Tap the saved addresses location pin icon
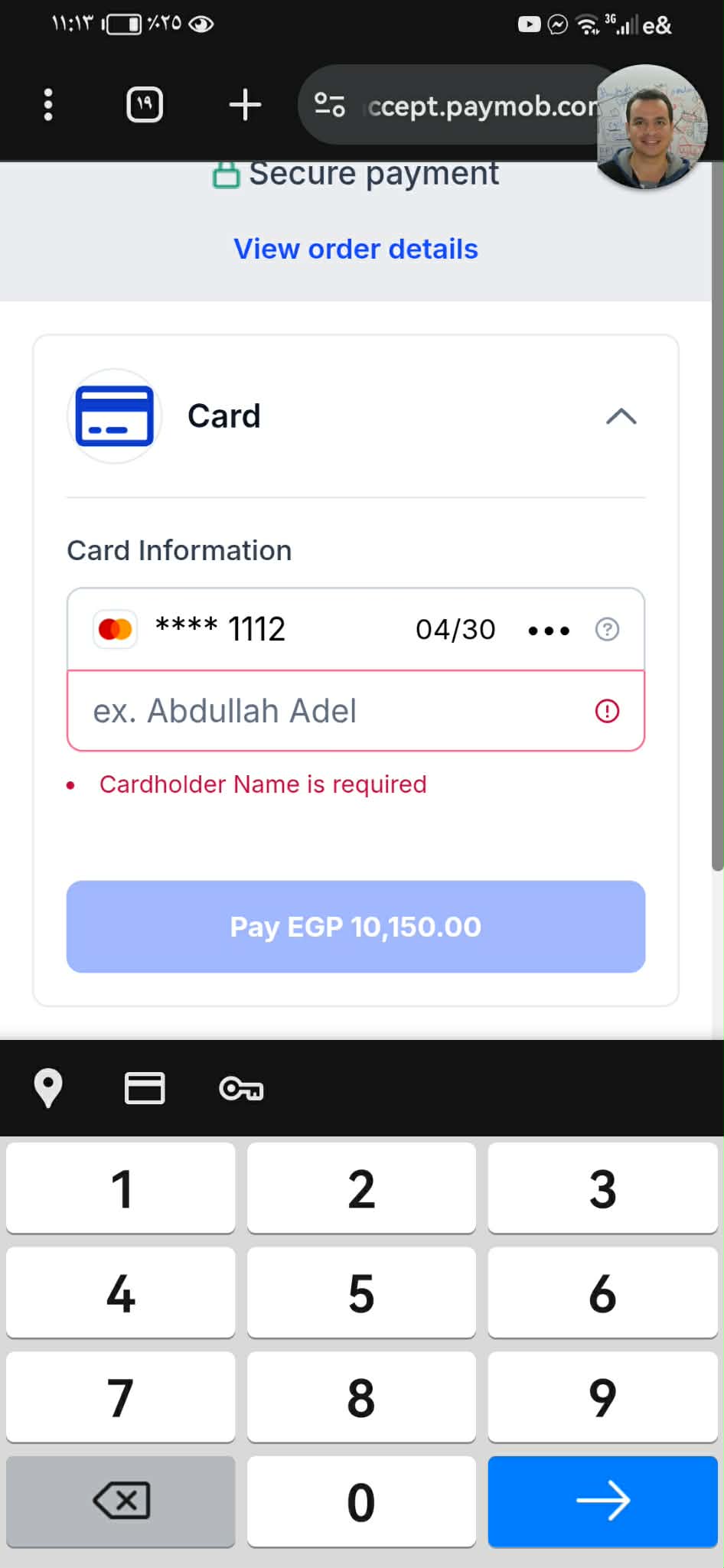This screenshot has height=1568, width=724. (x=48, y=1087)
